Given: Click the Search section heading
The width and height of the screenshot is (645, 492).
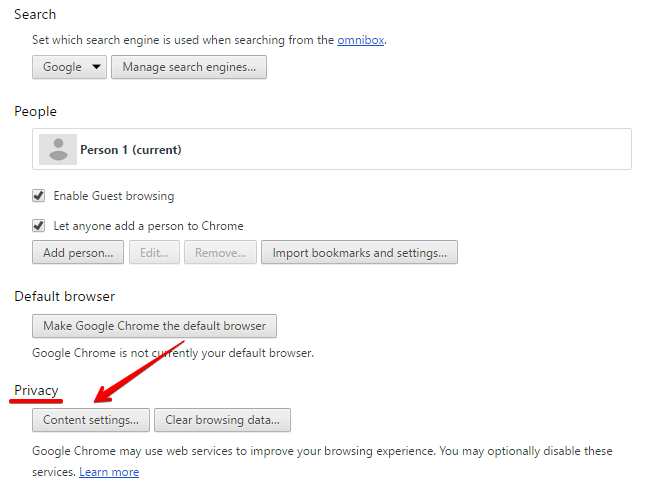Looking at the screenshot, I should coord(35,15).
